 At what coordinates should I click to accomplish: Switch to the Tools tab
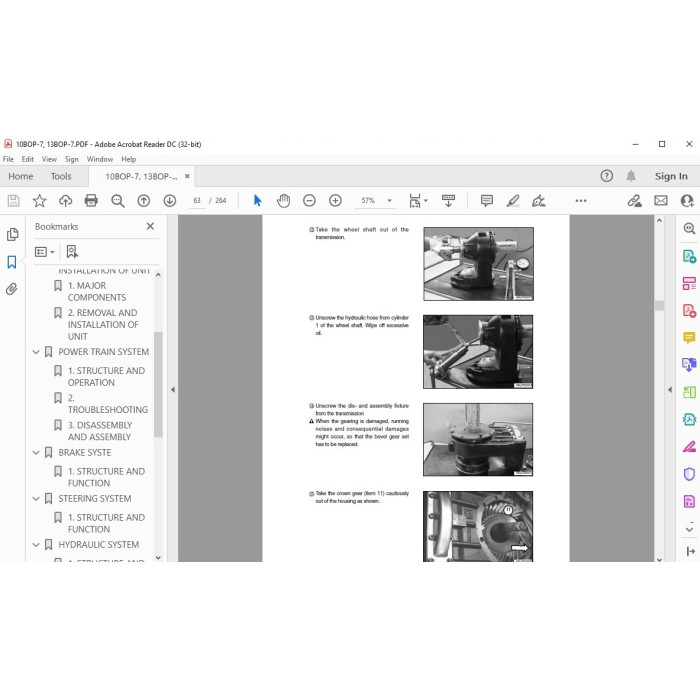[61, 176]
